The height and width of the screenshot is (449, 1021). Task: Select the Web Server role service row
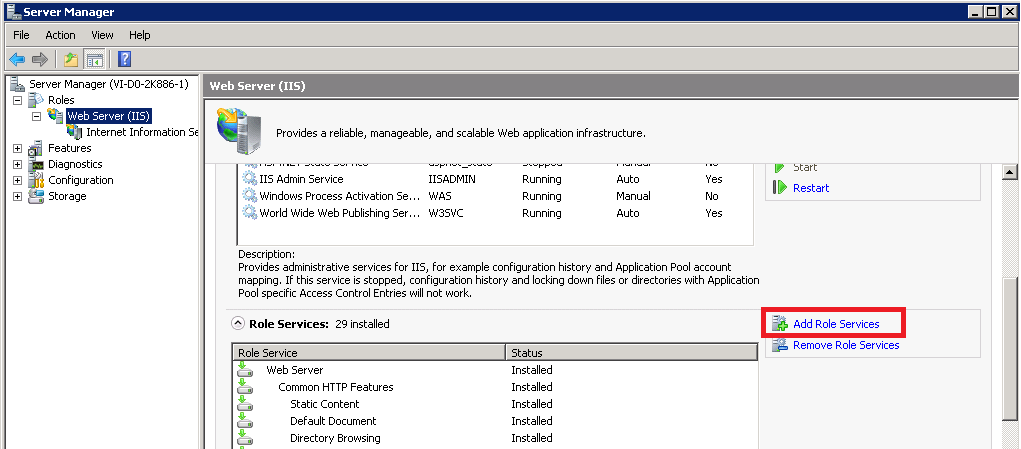(495, 370)
